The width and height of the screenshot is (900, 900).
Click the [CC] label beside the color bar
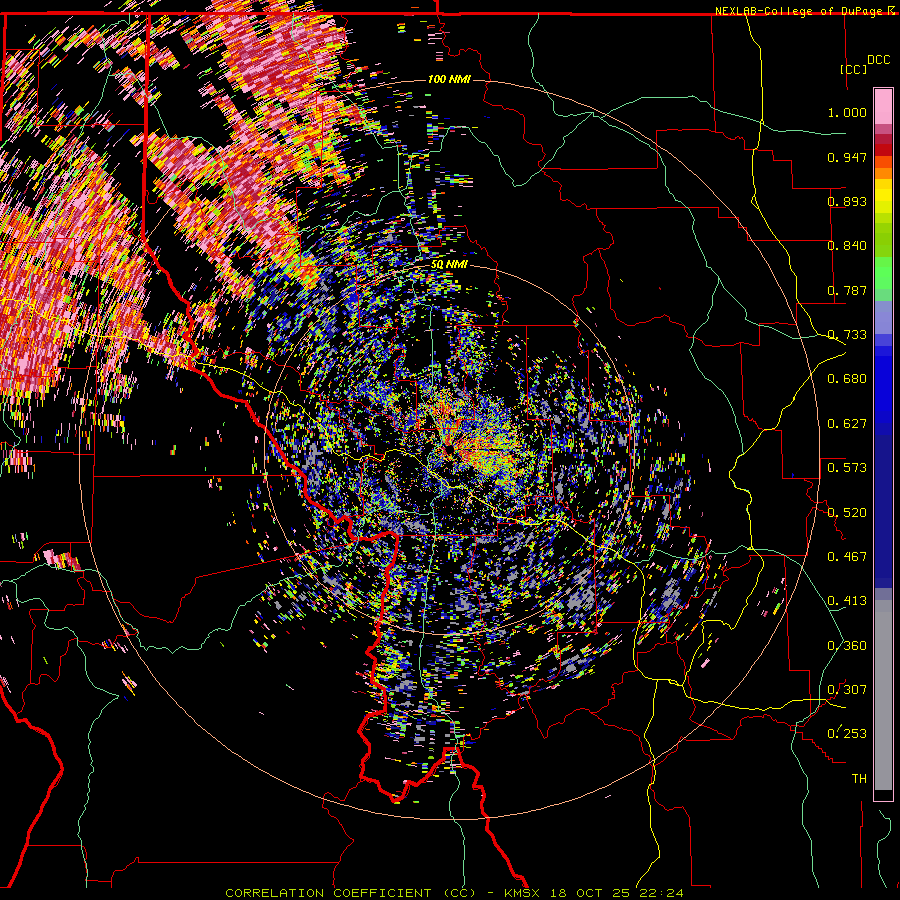coord(854,69)
